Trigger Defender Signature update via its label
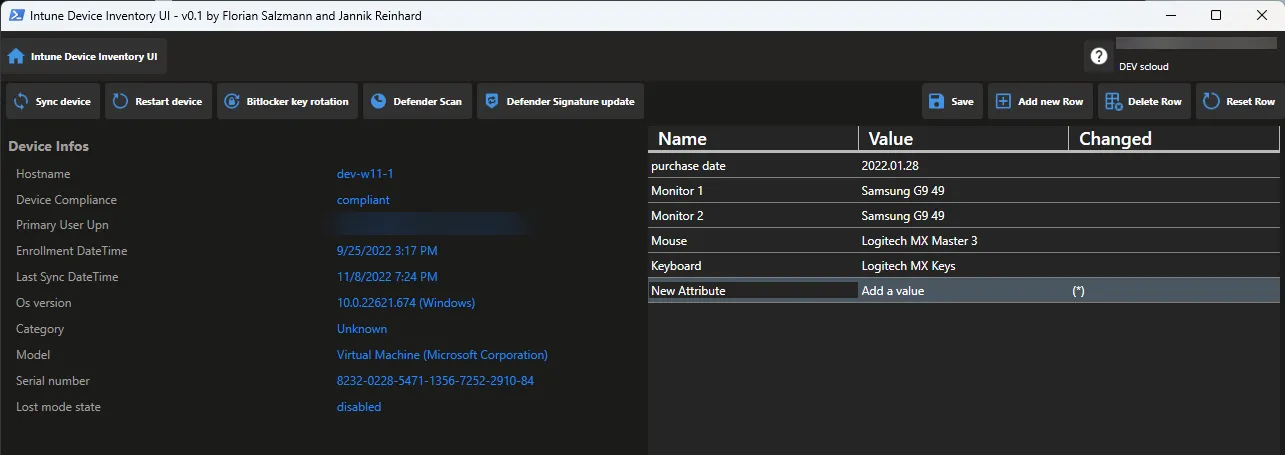The height and width of the screenshot is (455, 1285). point(571,102)
